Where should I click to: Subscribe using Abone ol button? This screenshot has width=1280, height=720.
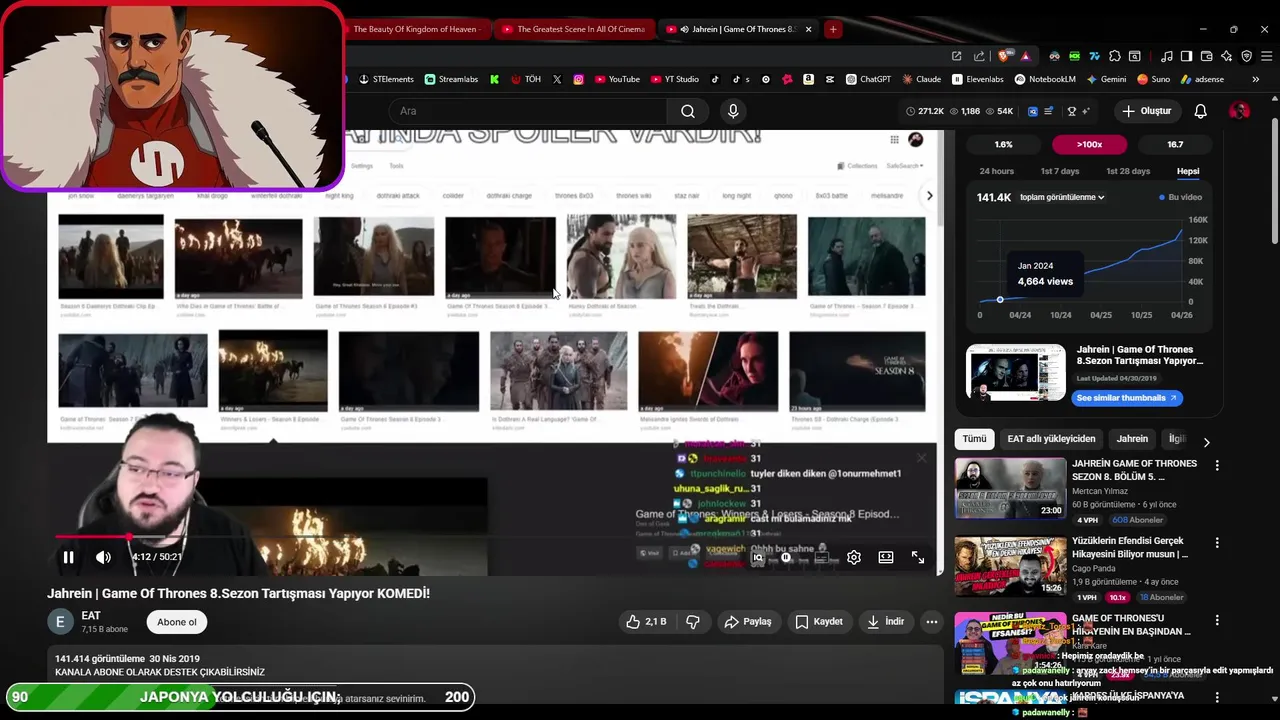click(177, 622)
